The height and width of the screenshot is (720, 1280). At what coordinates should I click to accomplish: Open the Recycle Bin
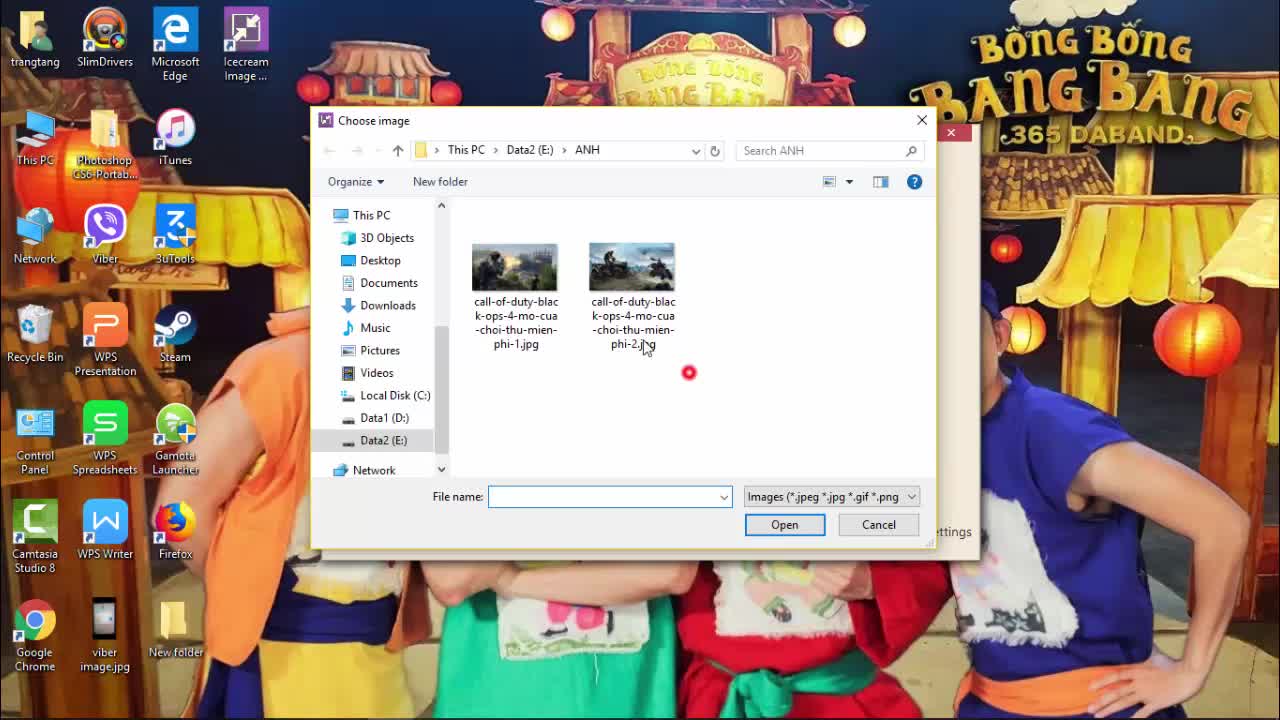(x=35, y=334)
